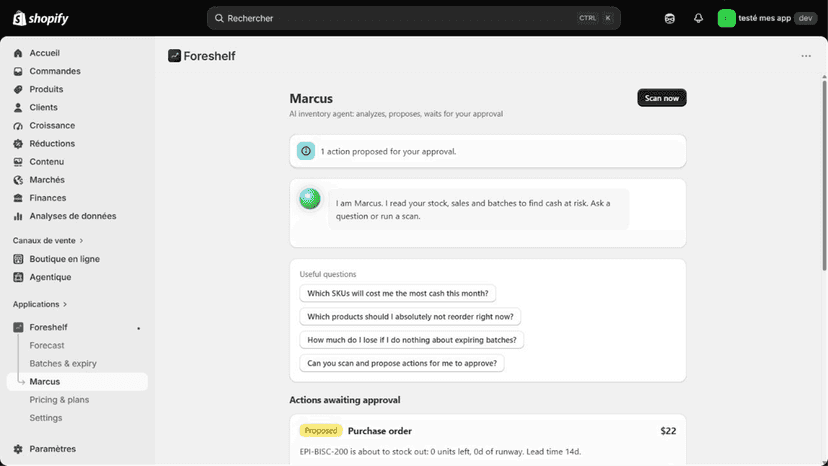Click the Produits tag icon
Screen dimensions: 828x466
18,89
